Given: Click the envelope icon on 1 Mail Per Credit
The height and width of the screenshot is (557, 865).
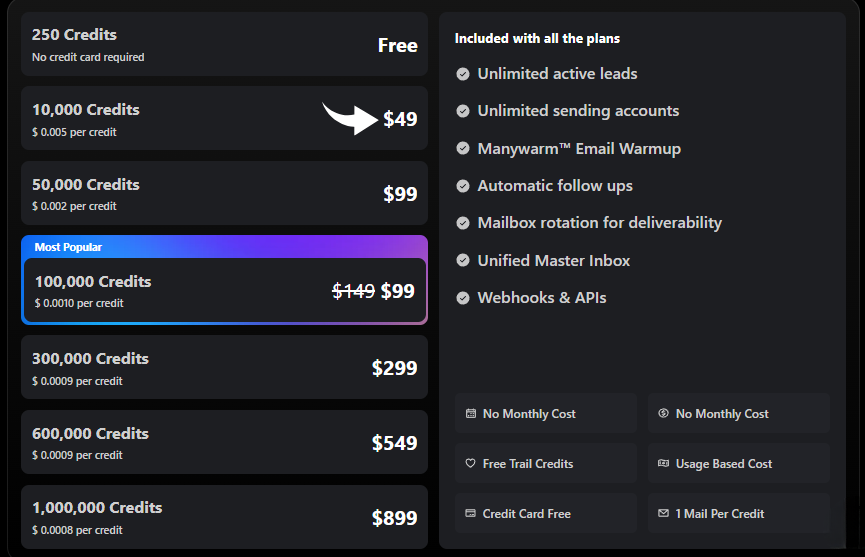Looking at the screenshot, I should (664, 513).
